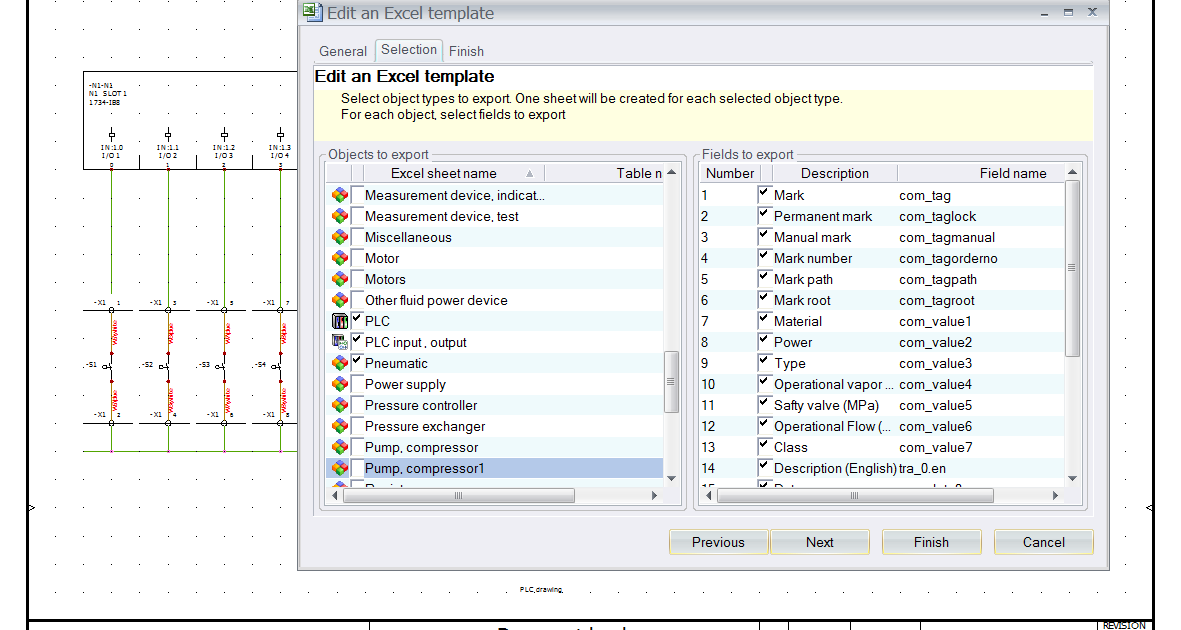This screenshot has width=1181, height=630.
Task: Click right arrow of fields horizontal scrollbar
Action: (1055, 496)
